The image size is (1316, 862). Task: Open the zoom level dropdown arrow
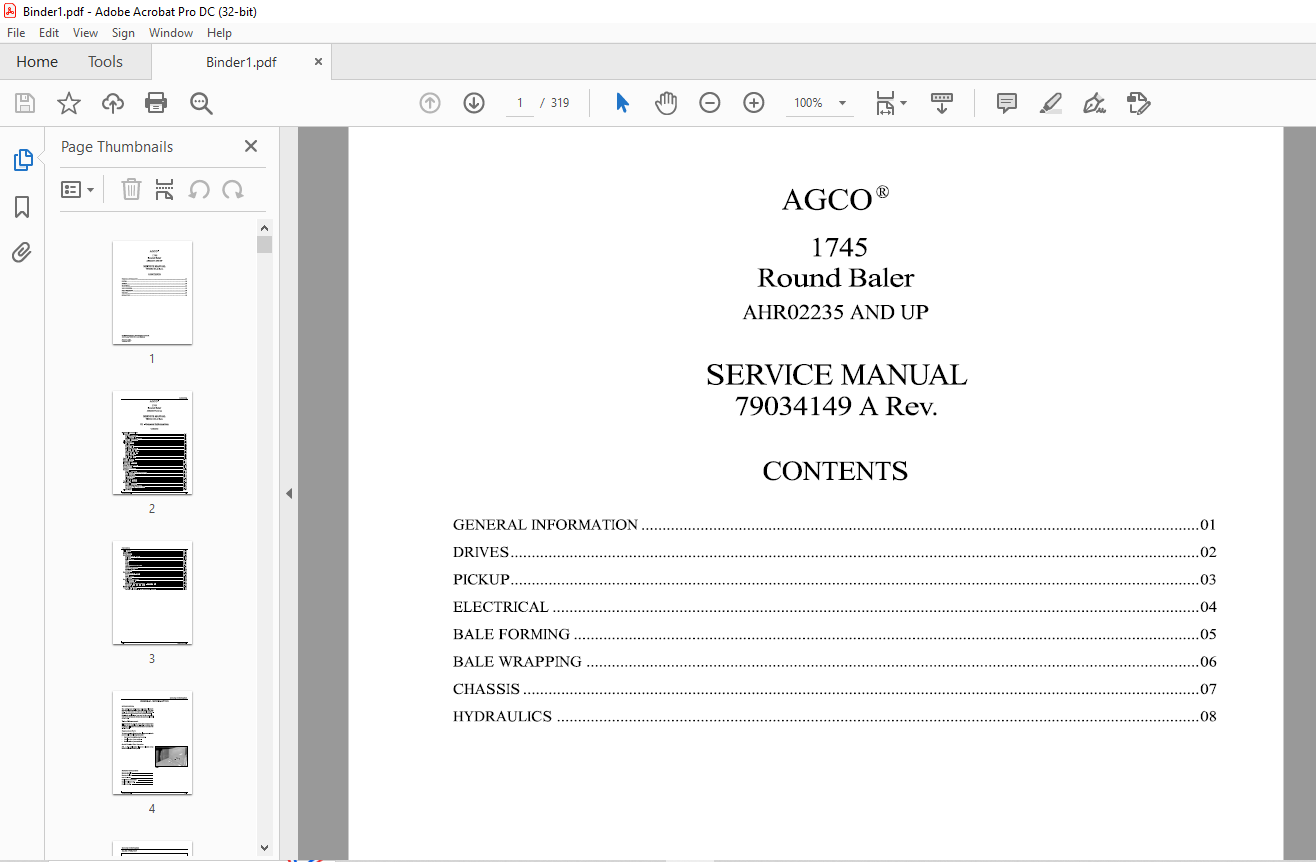pos(842,103)
